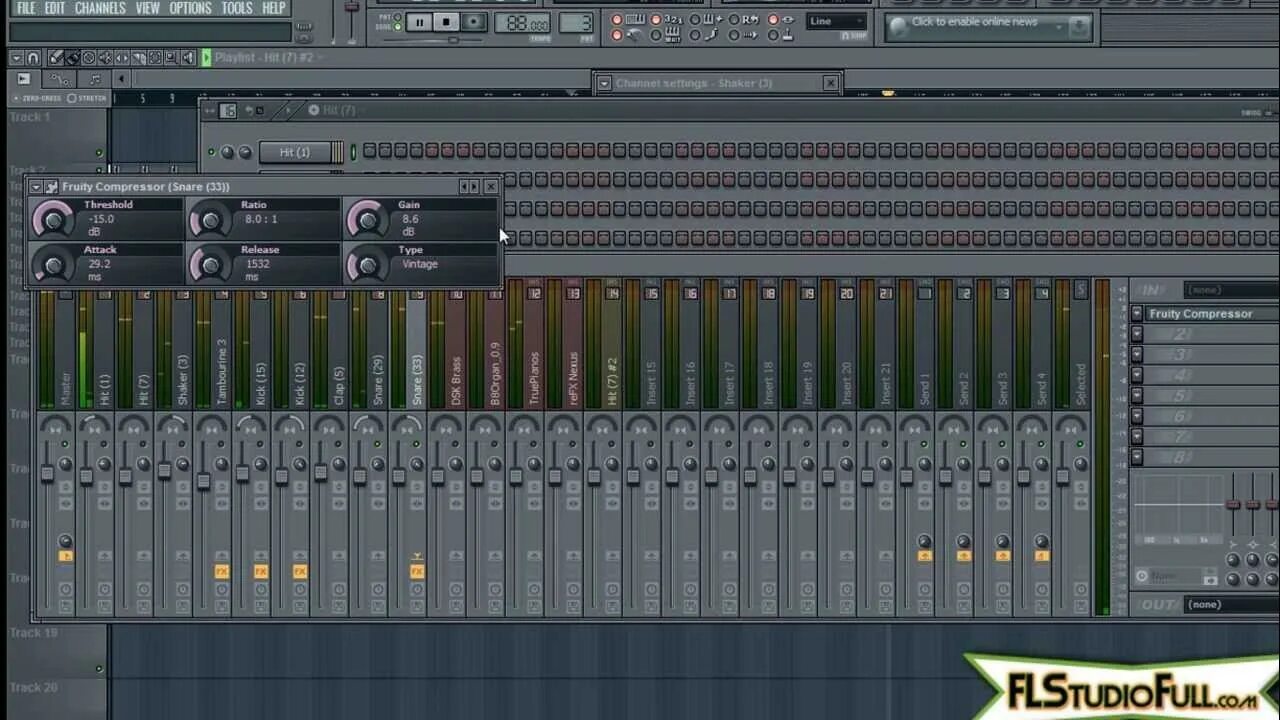Open mixer OUT destination selector
The height and width of the screenshot is (720, 1280).
point(1232,605)
